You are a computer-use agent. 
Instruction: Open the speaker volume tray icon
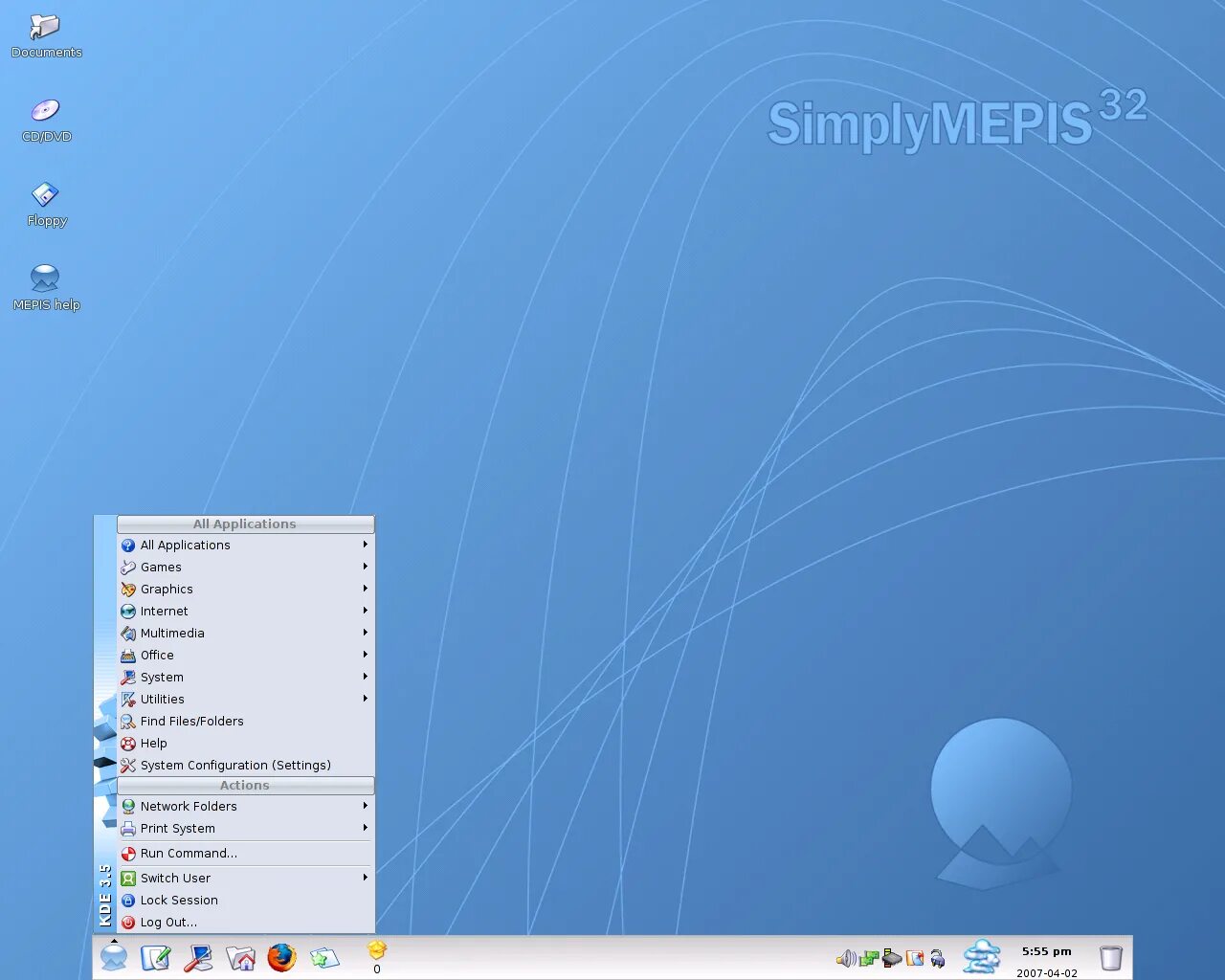[846, 958]
